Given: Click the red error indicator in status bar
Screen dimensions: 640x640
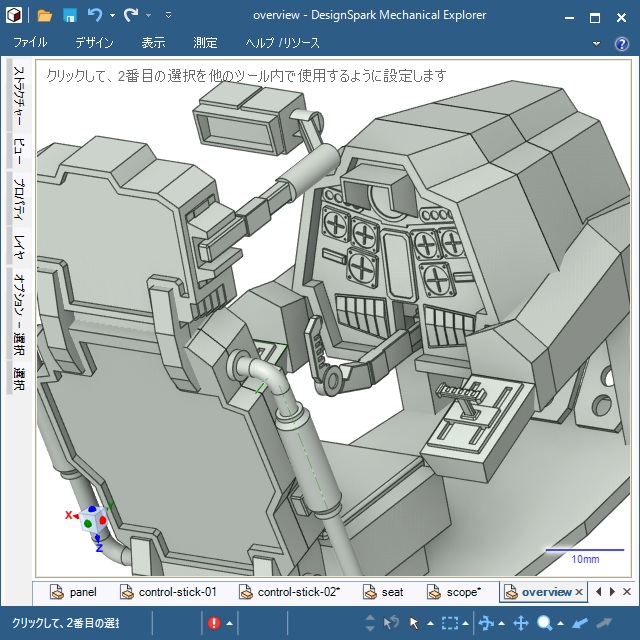Looking at the screenshot, I should click(214, 623).
